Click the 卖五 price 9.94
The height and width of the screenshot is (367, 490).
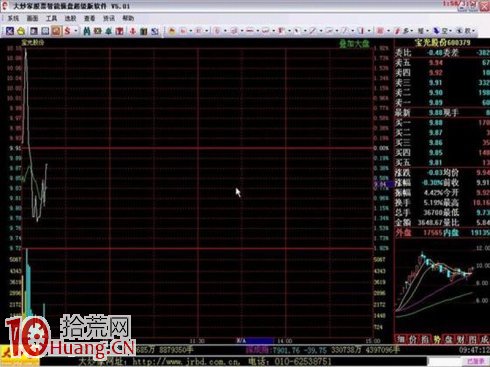[436, 63]
